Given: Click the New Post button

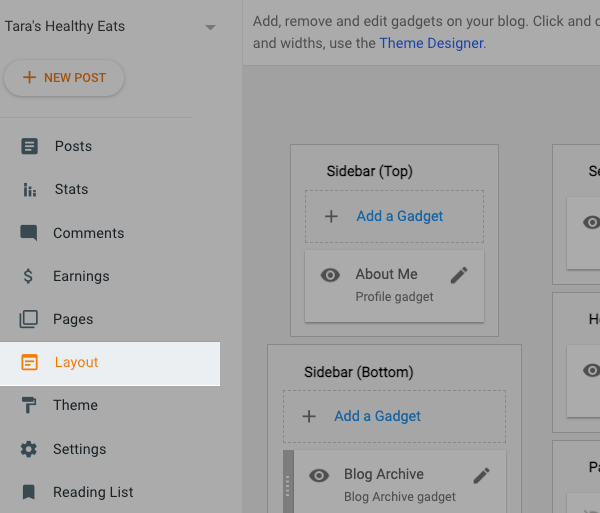Looking at the screenshot, I should click(64, 78).
